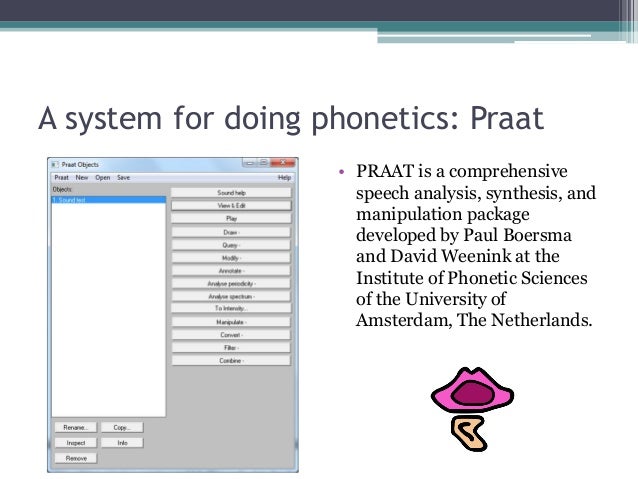
Task: Click the Praat Objects window title icon
Action: [x=55, y=164]
